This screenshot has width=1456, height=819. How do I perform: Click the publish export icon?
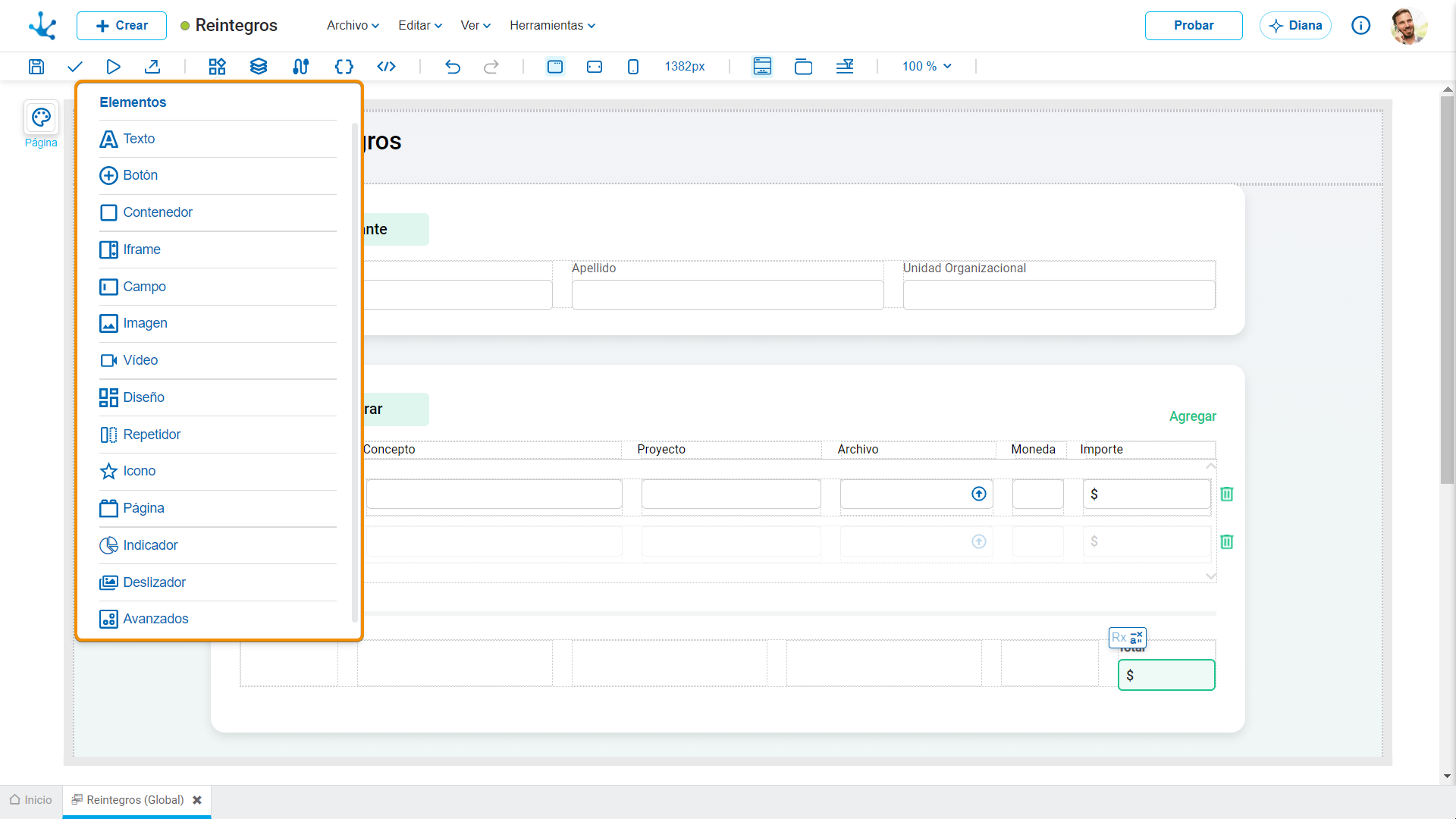click(x=152, y=67)
